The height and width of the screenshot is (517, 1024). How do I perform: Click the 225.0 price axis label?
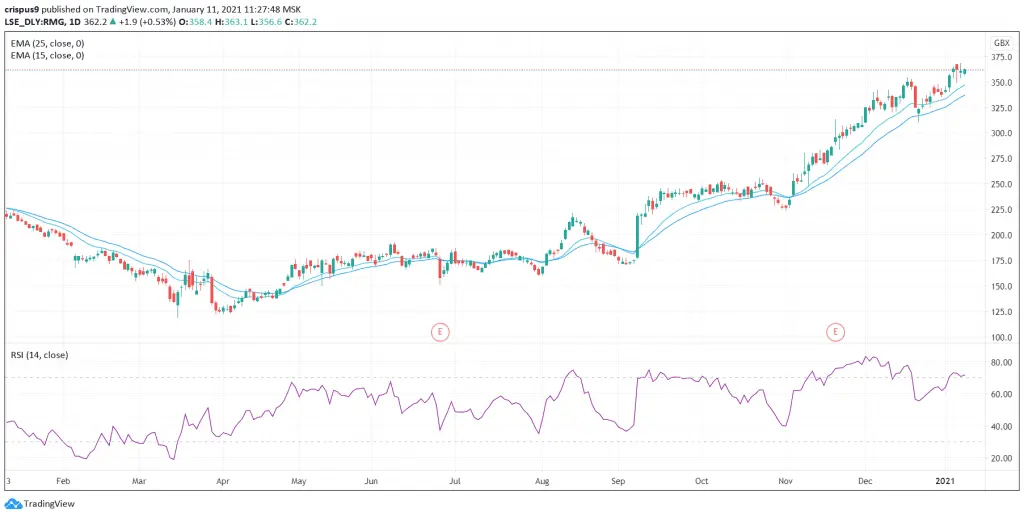pos(1003,210)
